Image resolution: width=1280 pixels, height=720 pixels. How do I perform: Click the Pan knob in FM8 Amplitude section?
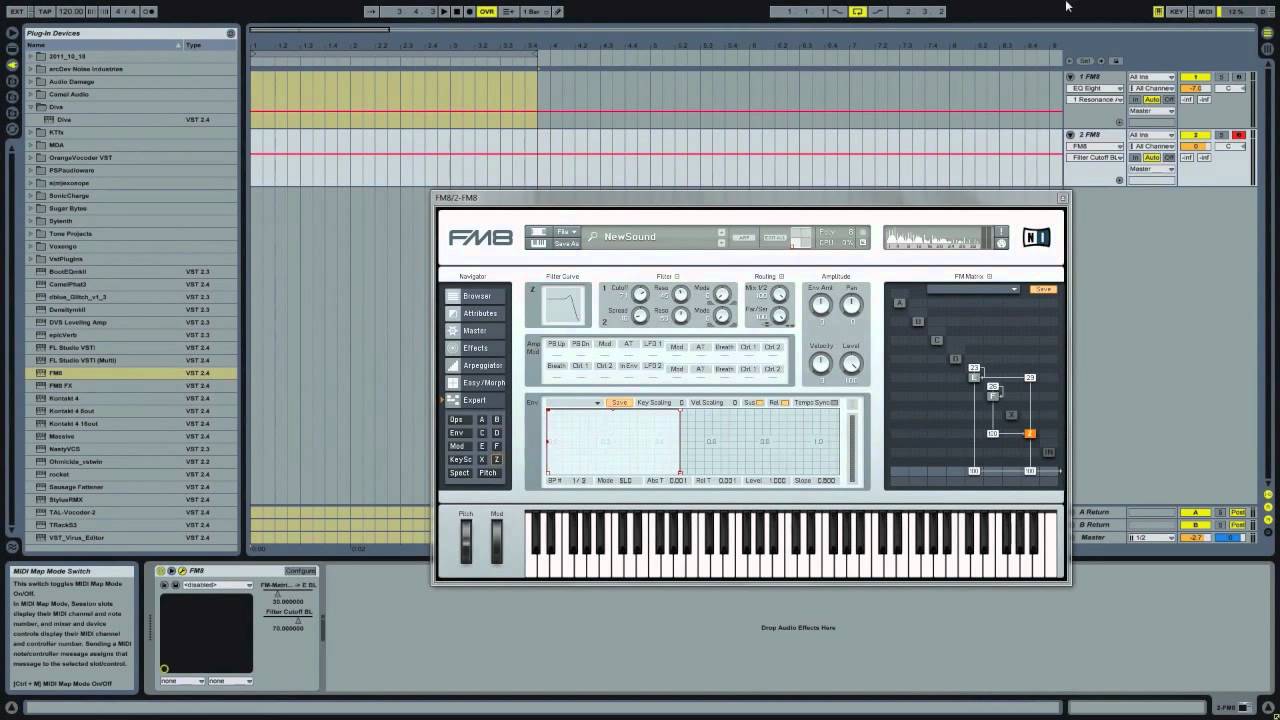coord(852,306)
